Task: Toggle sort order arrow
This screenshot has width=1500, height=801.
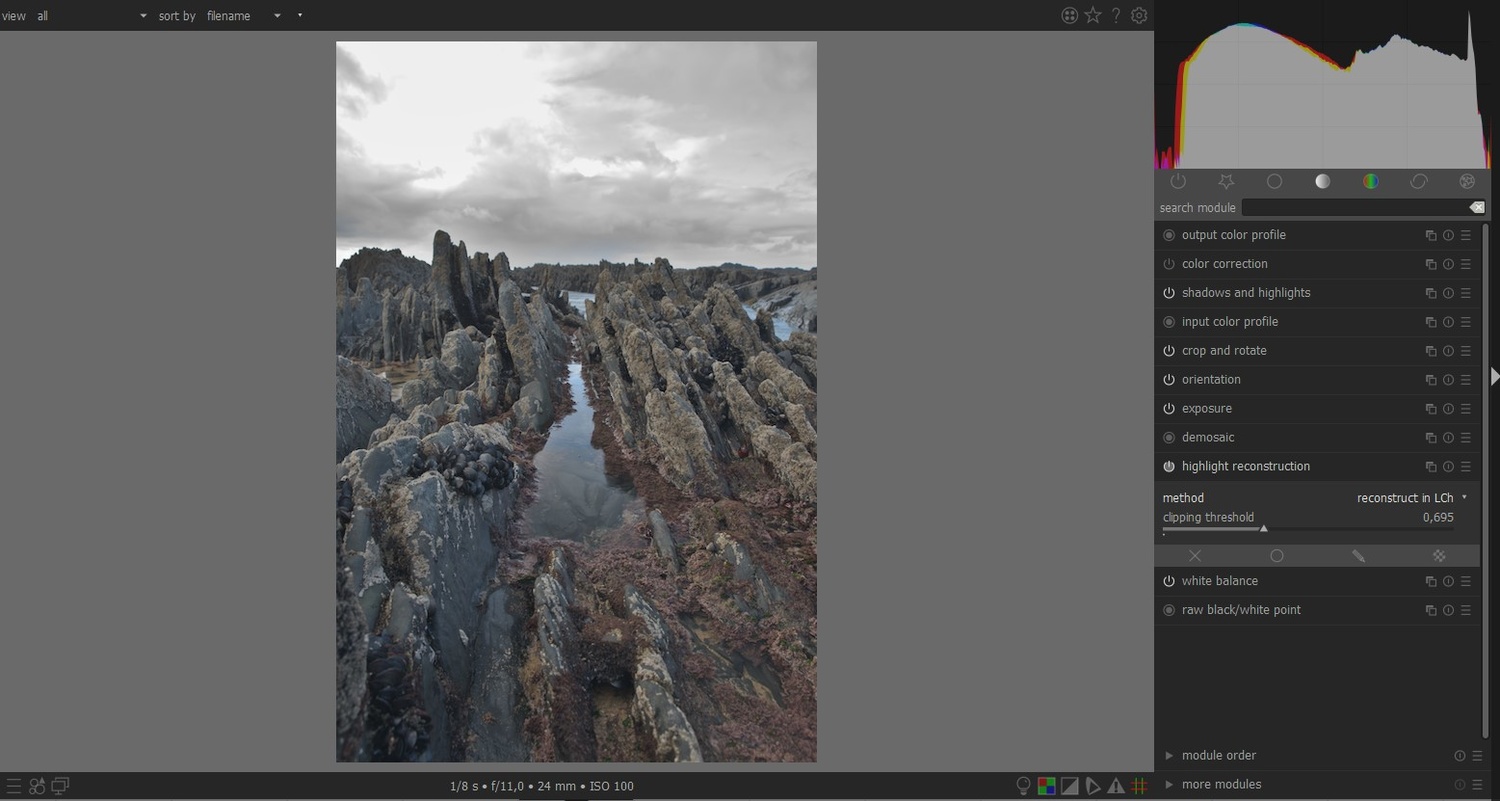Action: click(x=300, y=15)
